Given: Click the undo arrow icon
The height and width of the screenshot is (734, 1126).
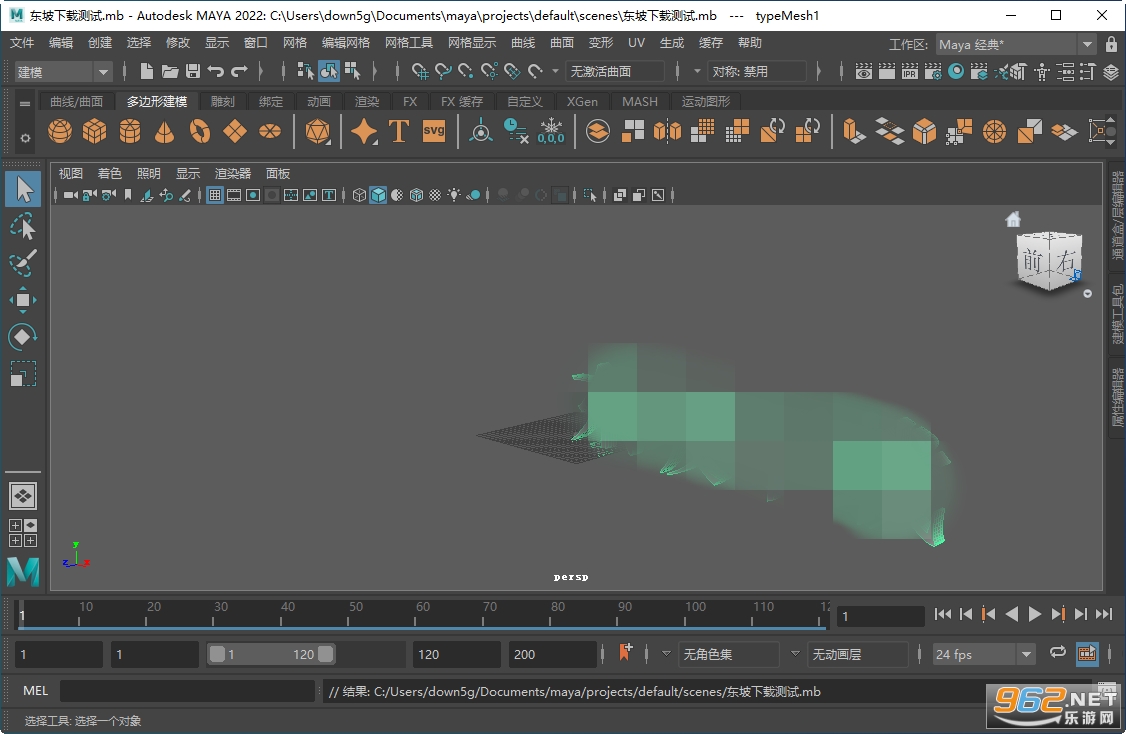Looking at the screenshot, I should tap(215, 71).
